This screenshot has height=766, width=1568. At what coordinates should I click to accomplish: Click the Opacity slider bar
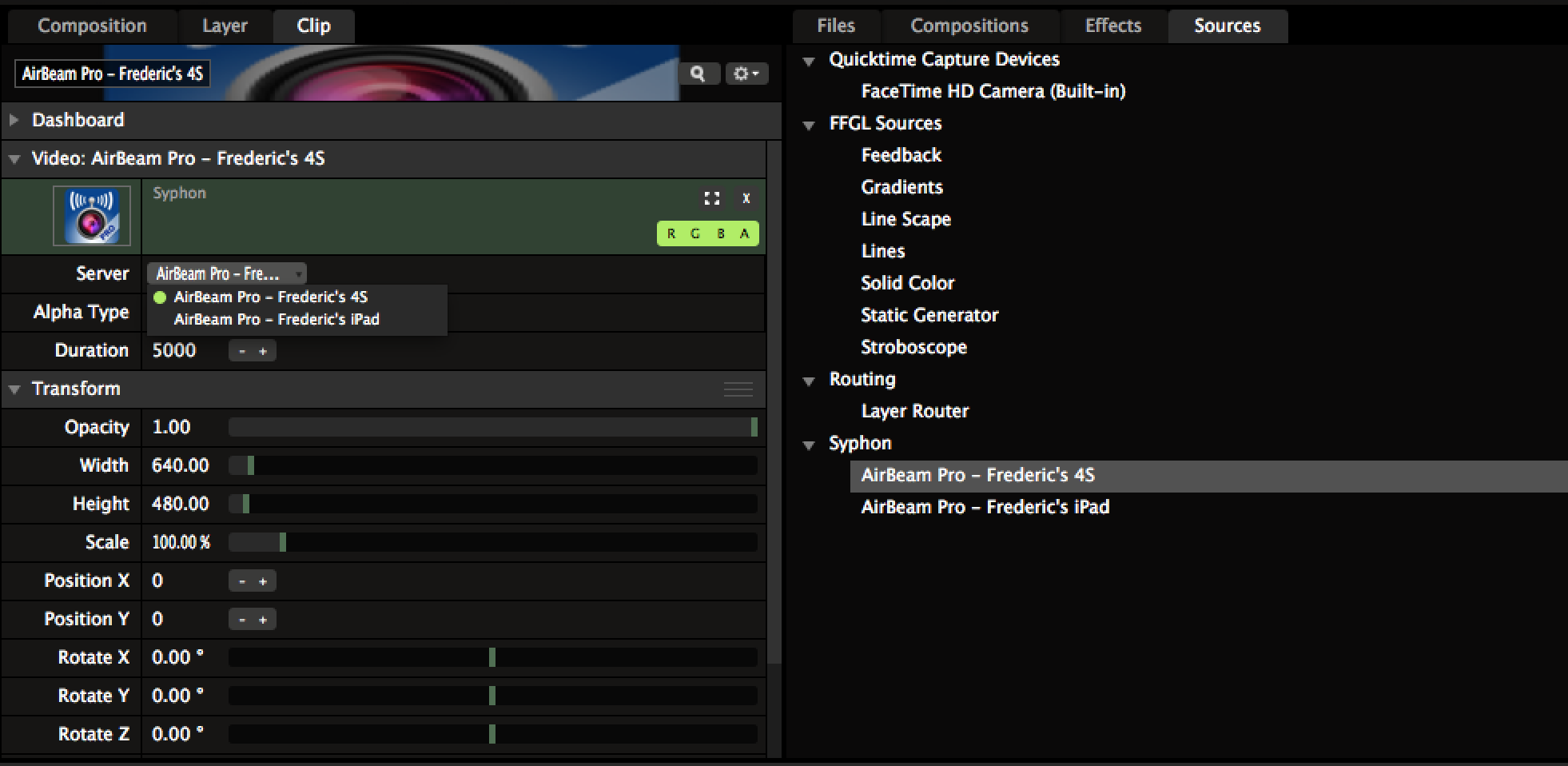491,427
